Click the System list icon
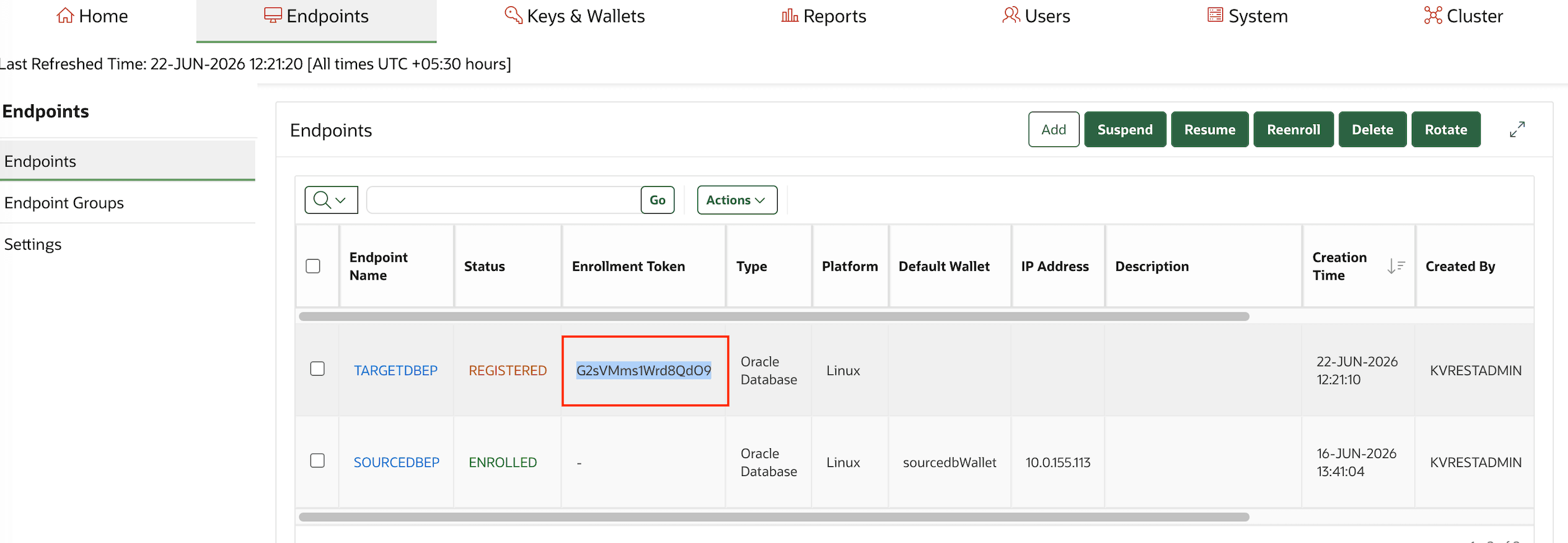This screenshot has width=1568, height=543. click(x=1215, y=15)
